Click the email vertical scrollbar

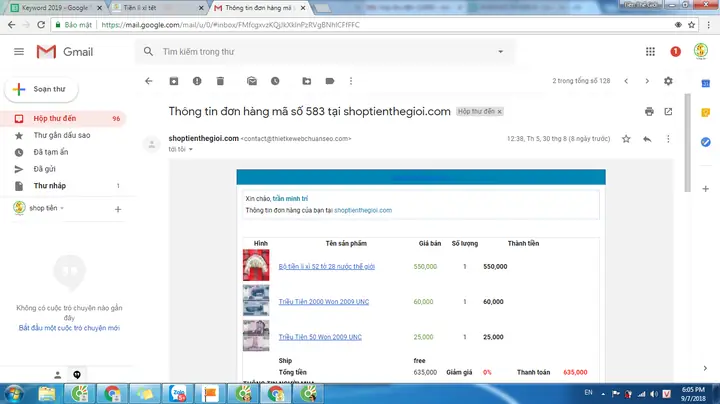[687, 143]
